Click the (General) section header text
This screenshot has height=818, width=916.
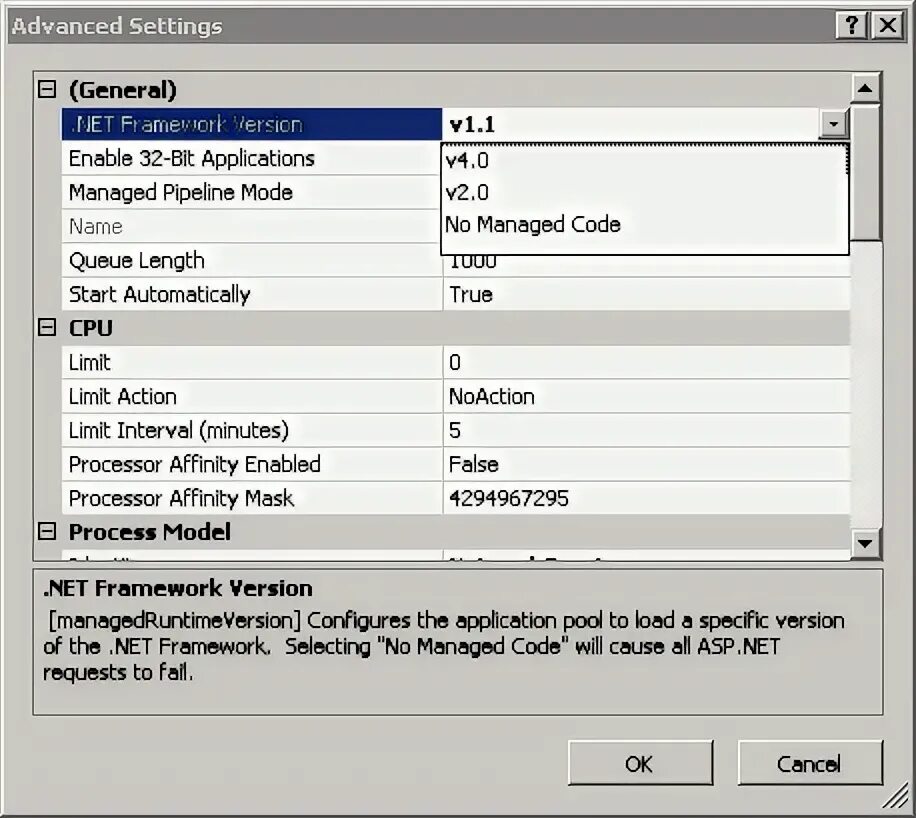pyautogui.click(x=122, y=90)
